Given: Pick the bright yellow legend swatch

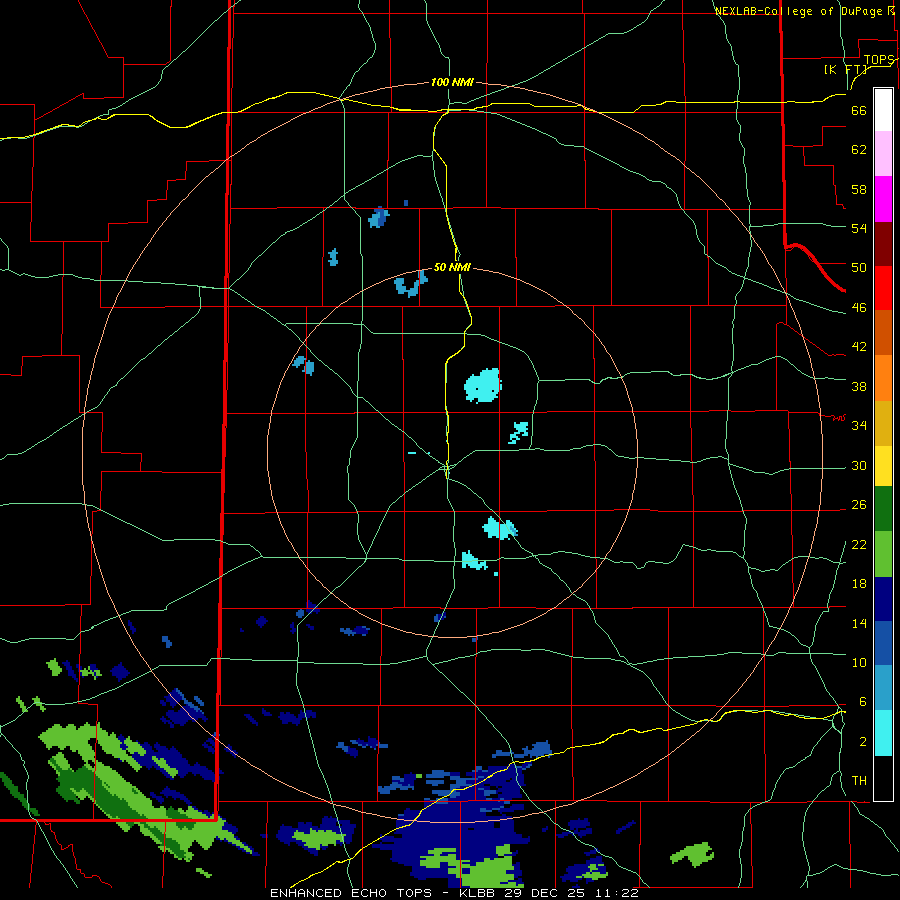Looking at the screenshot, I should tap(883, 466).
